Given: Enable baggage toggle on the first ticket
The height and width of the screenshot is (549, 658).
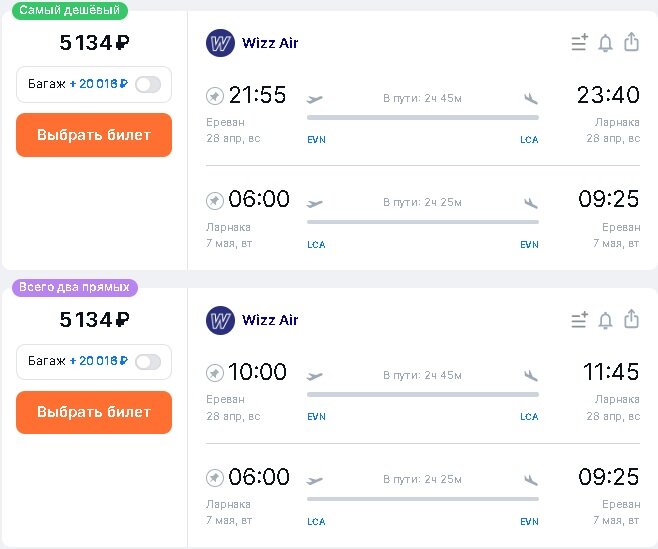Looking at the screenshot, I should (148, 84).
